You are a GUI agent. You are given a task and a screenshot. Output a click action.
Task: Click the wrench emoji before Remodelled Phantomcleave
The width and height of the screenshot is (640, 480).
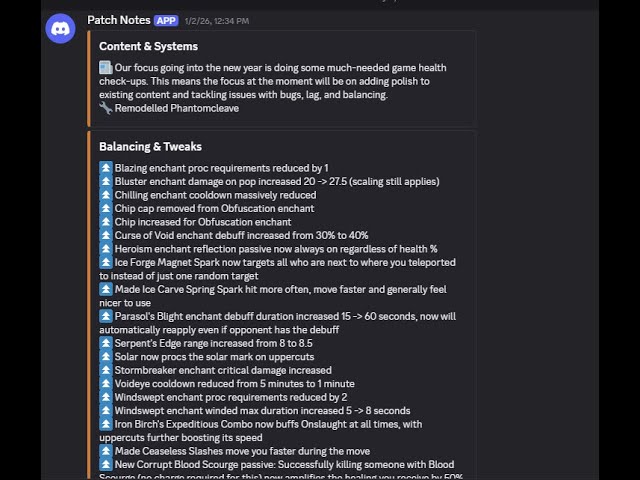click(106, 108)
